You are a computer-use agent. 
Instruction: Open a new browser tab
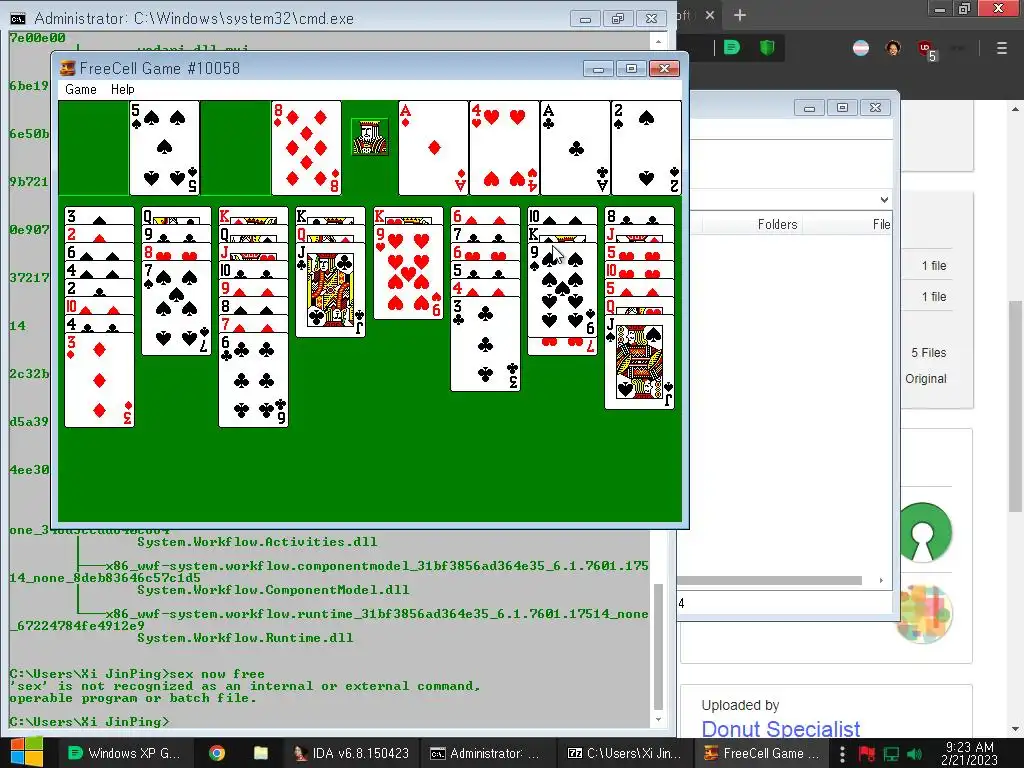739,15
